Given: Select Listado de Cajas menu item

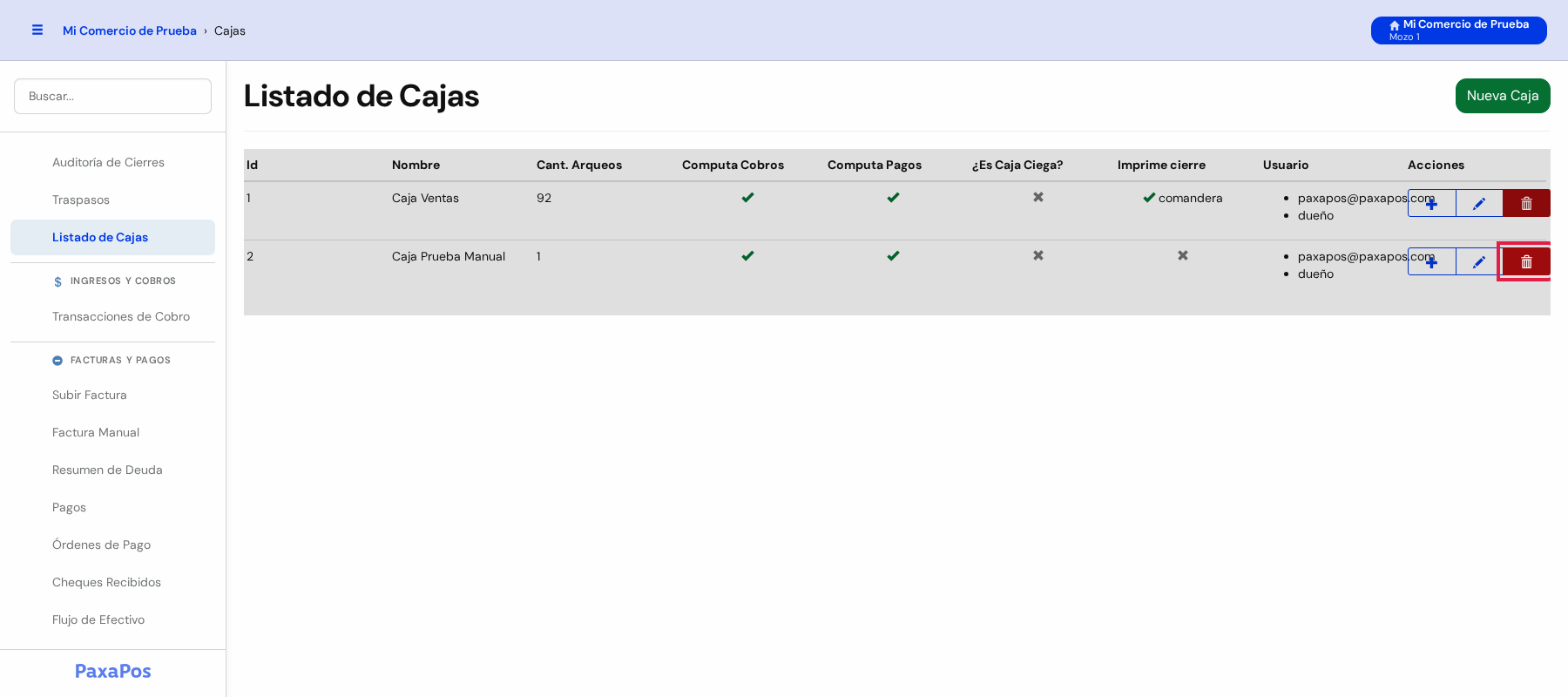Looking at the screenshot, I should [x=112, y=237].
